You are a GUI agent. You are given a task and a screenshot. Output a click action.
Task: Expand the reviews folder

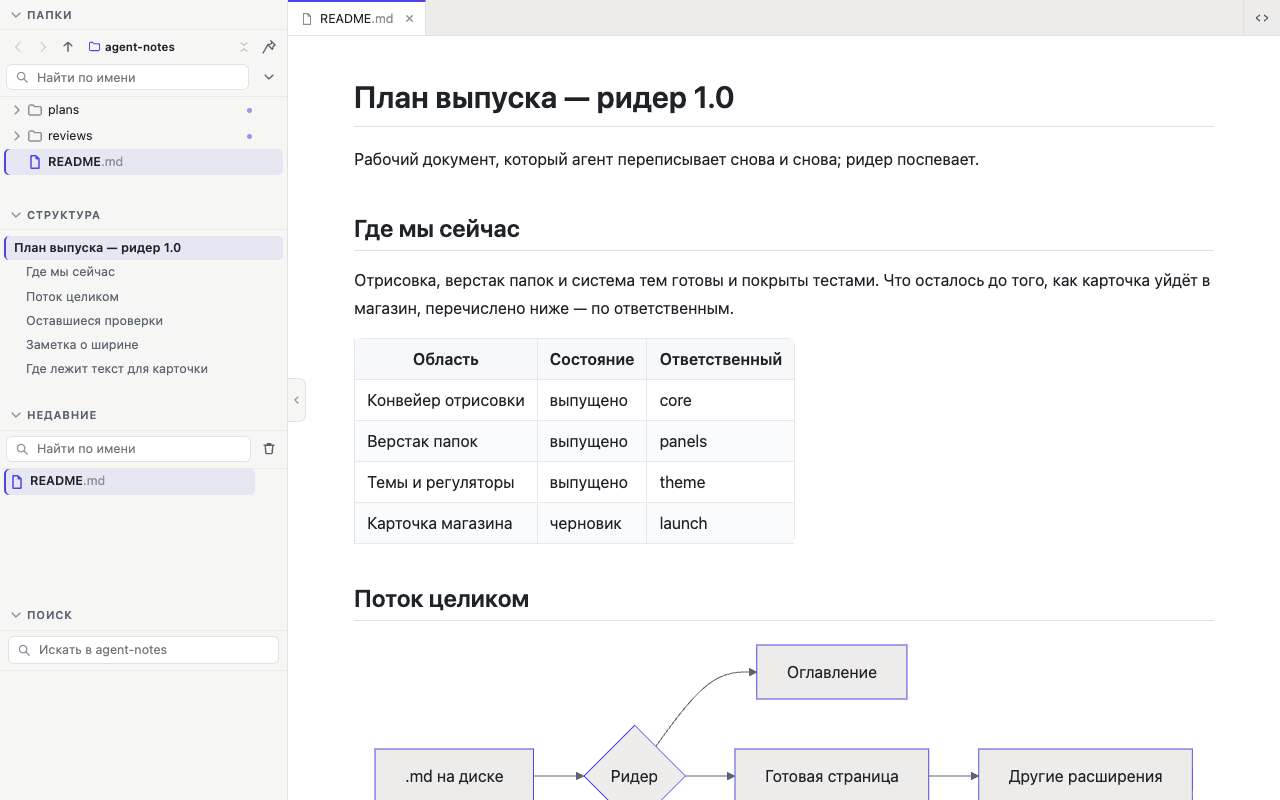[17, 136]
